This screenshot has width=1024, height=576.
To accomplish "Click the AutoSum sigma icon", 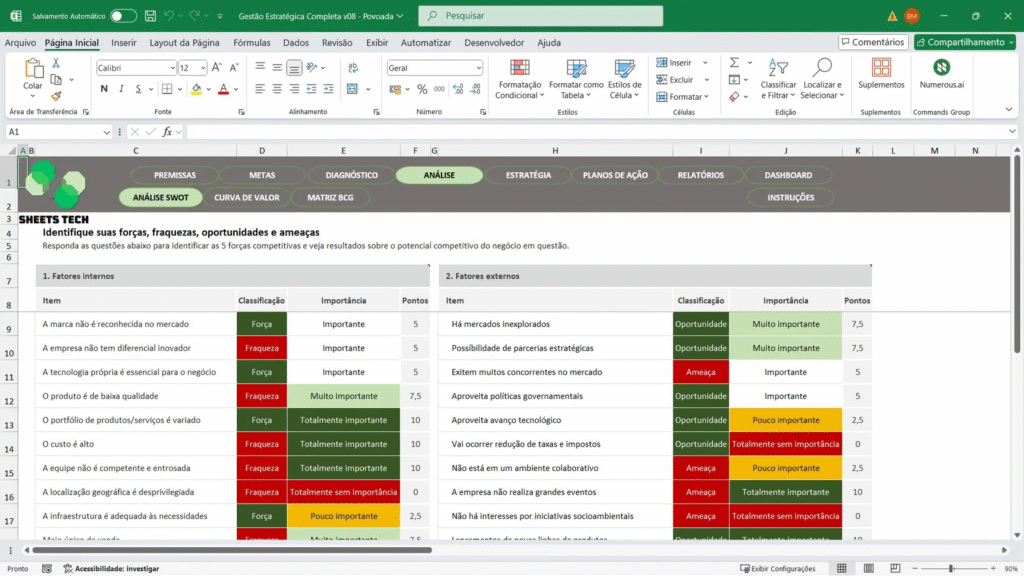I will click(735, 62).
